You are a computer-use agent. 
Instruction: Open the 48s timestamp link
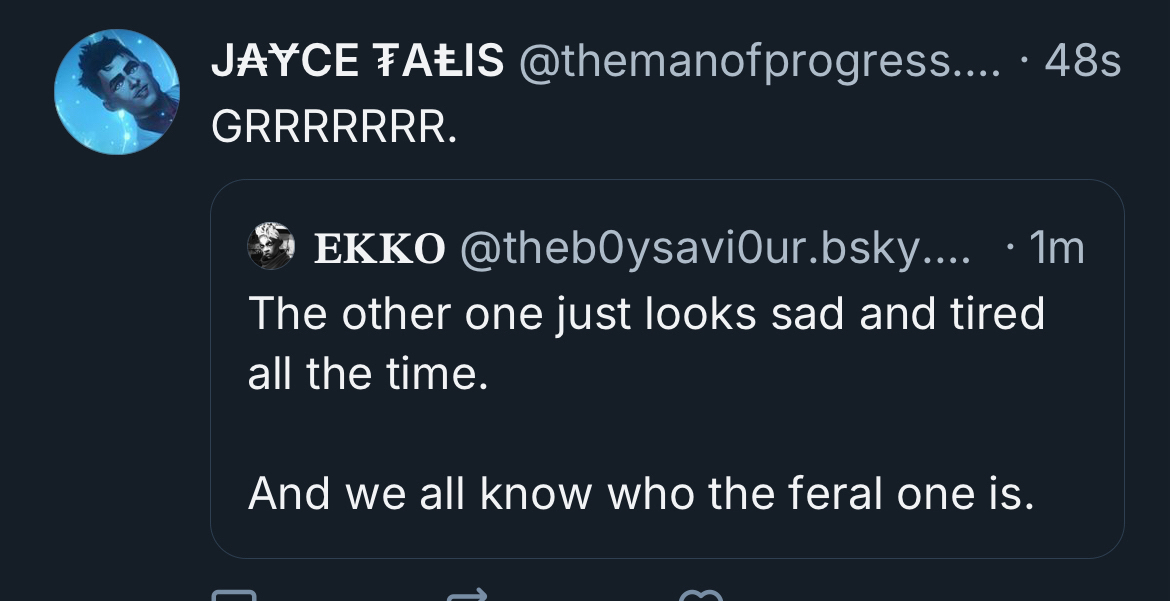pyautogui.click(x=1082, y=63)
